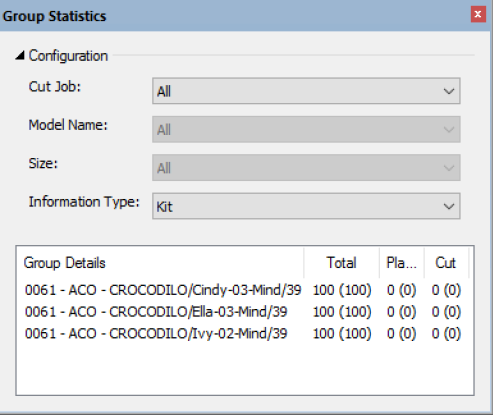Sort by Group Details column header
493x415 pixels.
[x=160, y=263]
